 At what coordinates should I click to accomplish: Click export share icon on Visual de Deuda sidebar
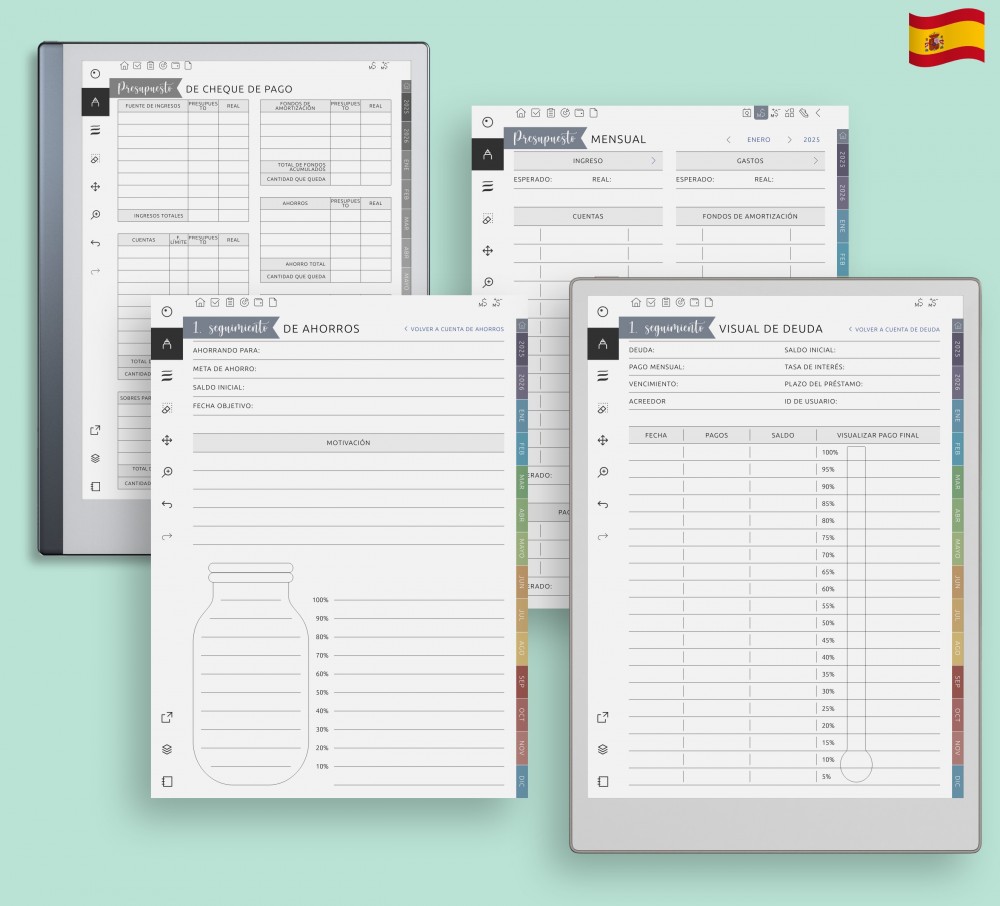[603, 717]
